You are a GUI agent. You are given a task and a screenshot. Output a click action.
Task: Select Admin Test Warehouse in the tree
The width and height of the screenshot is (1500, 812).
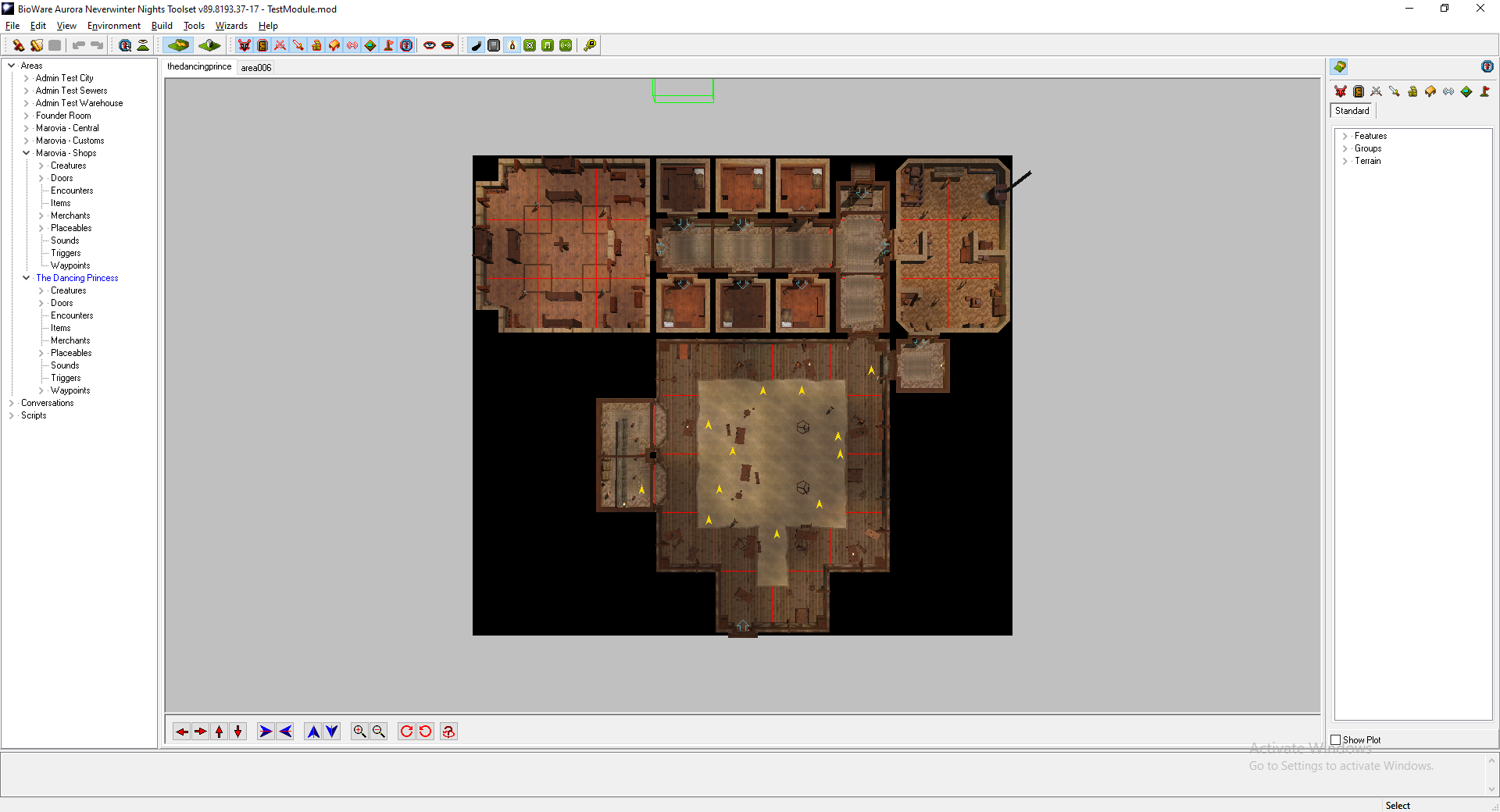coord(79,103)
